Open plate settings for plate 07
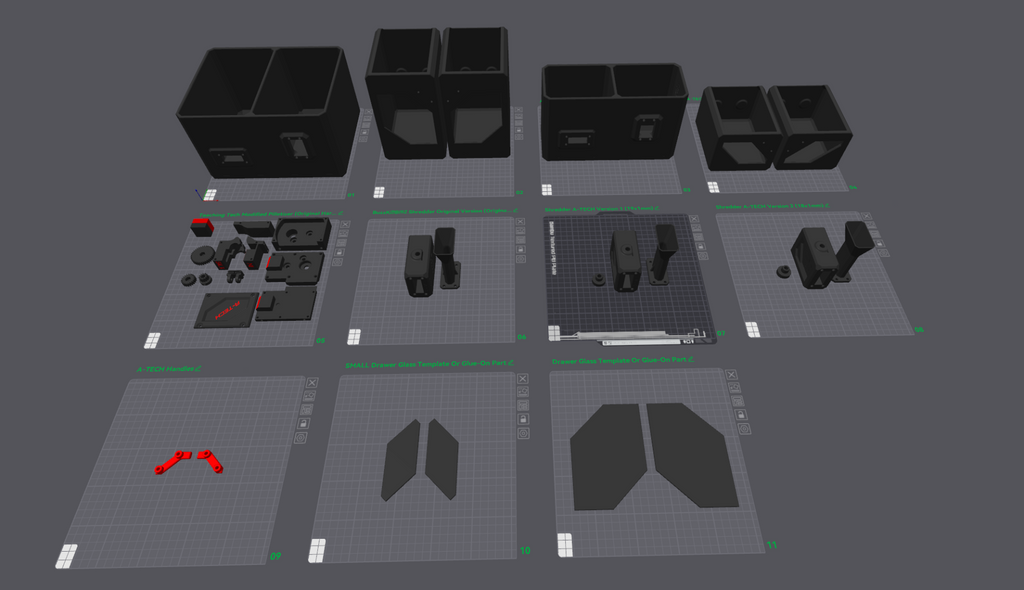This screenshot has width=1024, height=590. (x=703, y=256)
